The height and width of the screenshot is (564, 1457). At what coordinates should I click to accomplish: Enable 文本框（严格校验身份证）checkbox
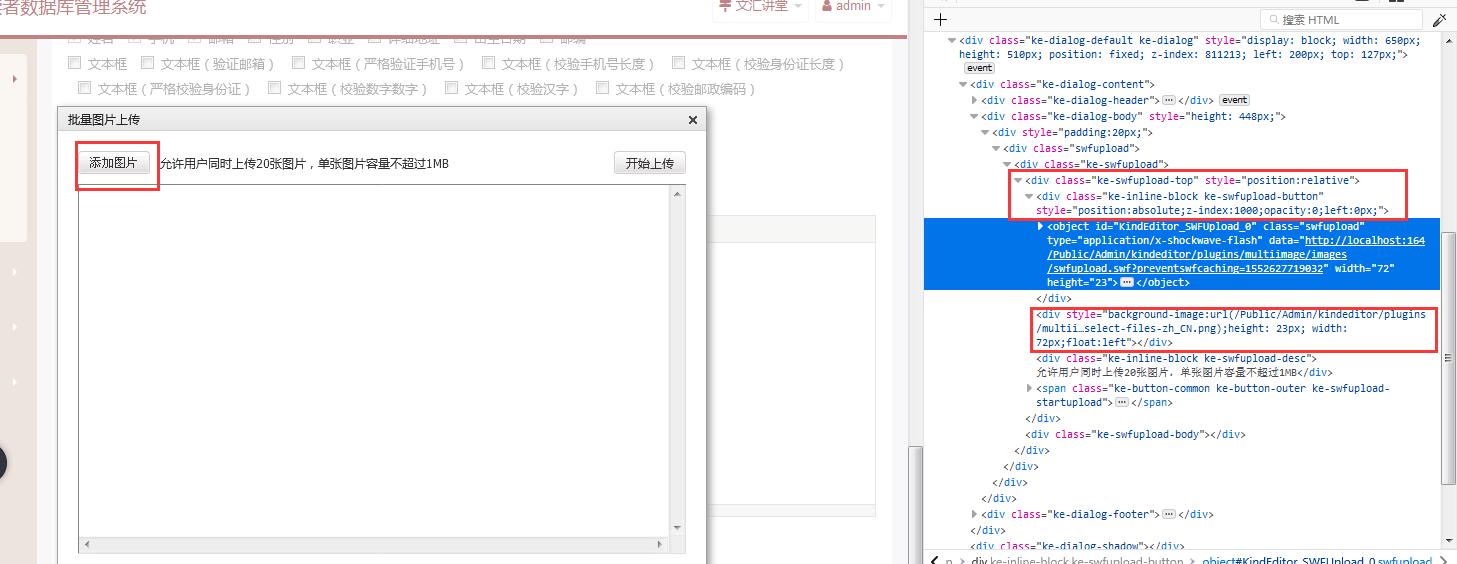tap(84, 88)
